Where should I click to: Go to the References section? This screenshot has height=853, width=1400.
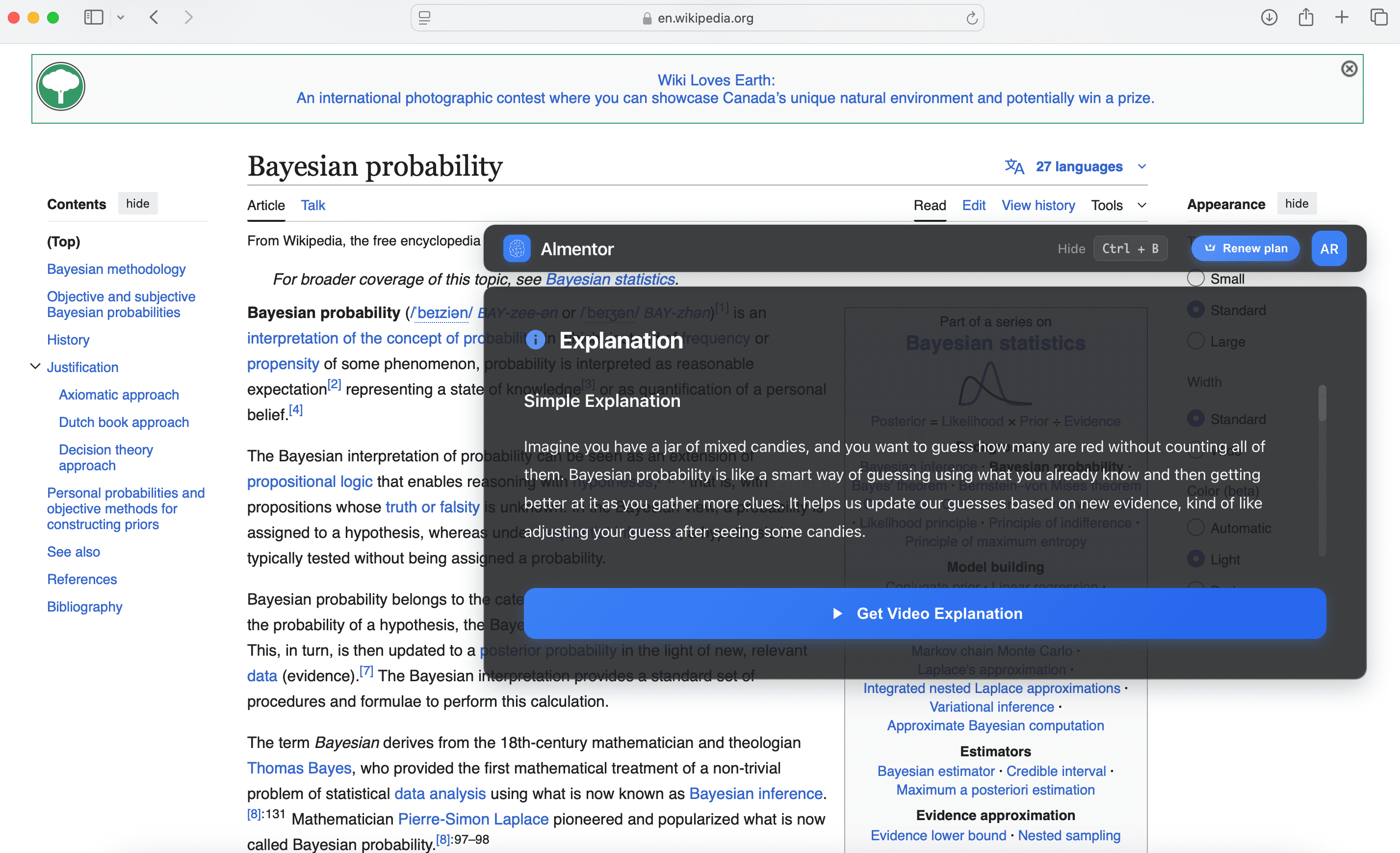[82, 579]
